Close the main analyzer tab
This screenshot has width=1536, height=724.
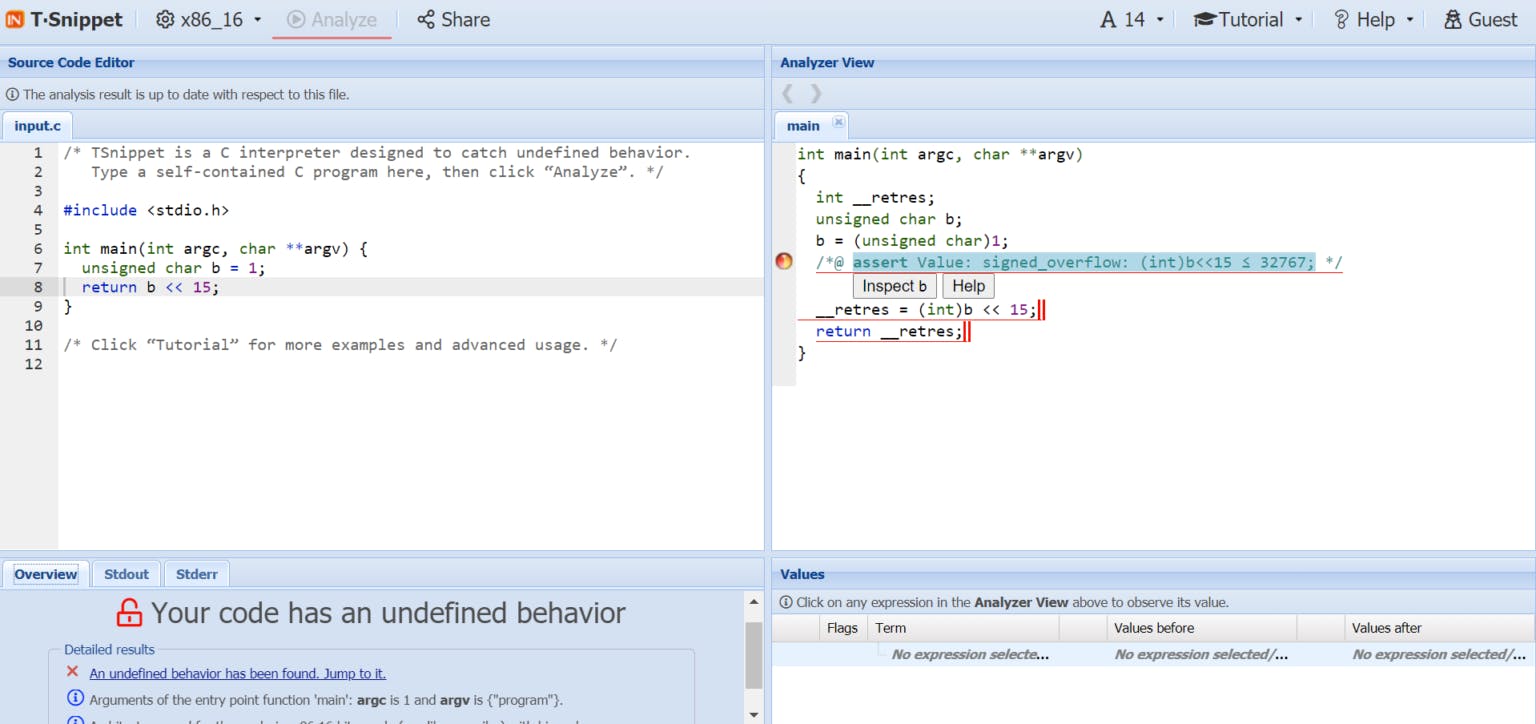tap(839, 122)
